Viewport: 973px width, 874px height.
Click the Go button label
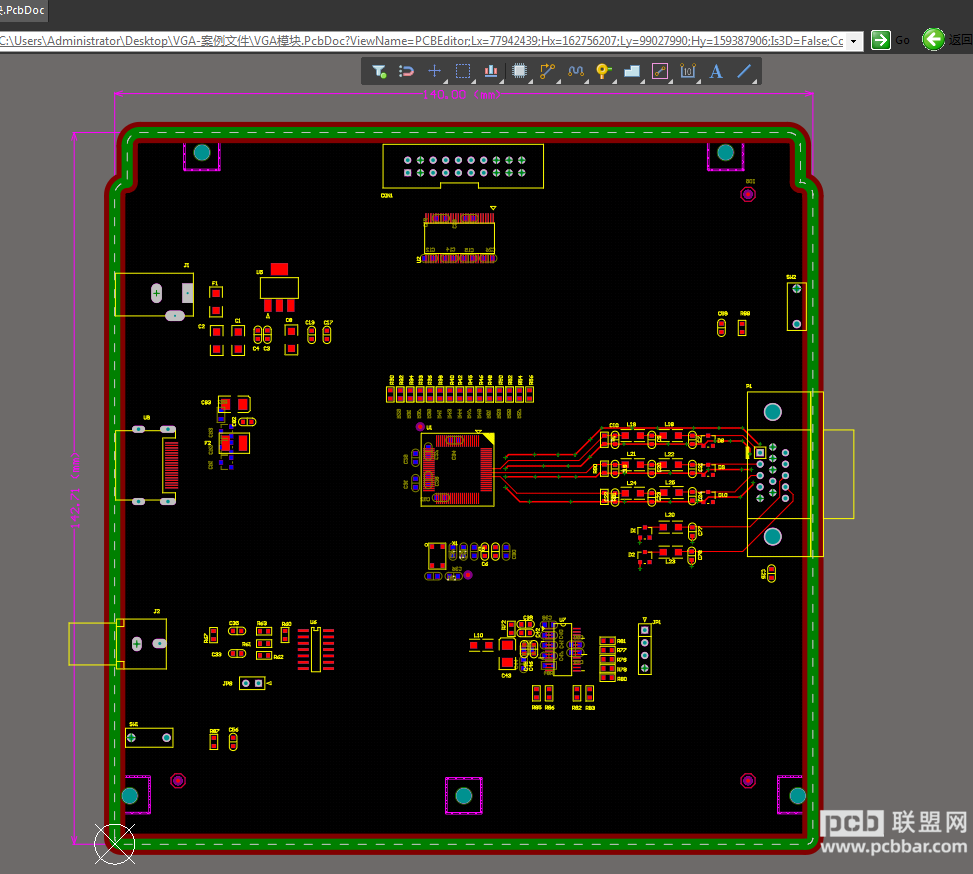902,40
